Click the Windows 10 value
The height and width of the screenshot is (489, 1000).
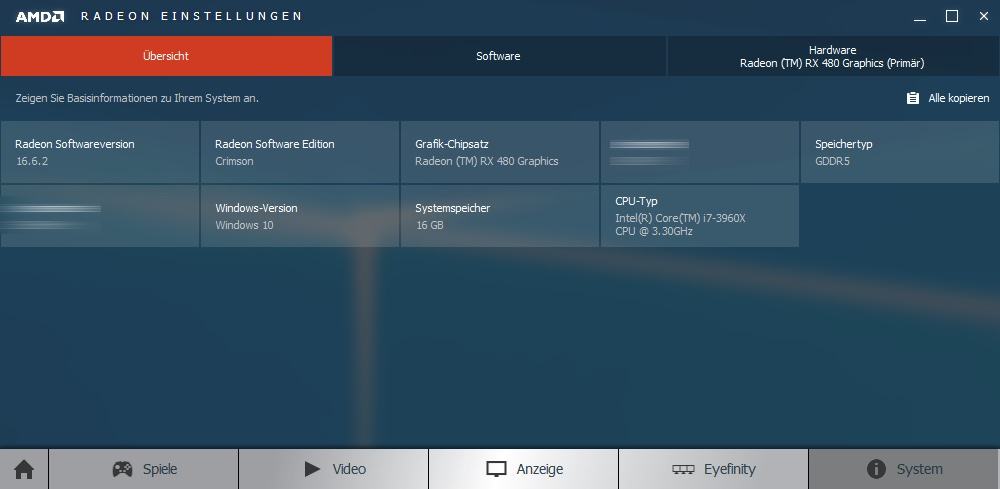click(244, 225)
